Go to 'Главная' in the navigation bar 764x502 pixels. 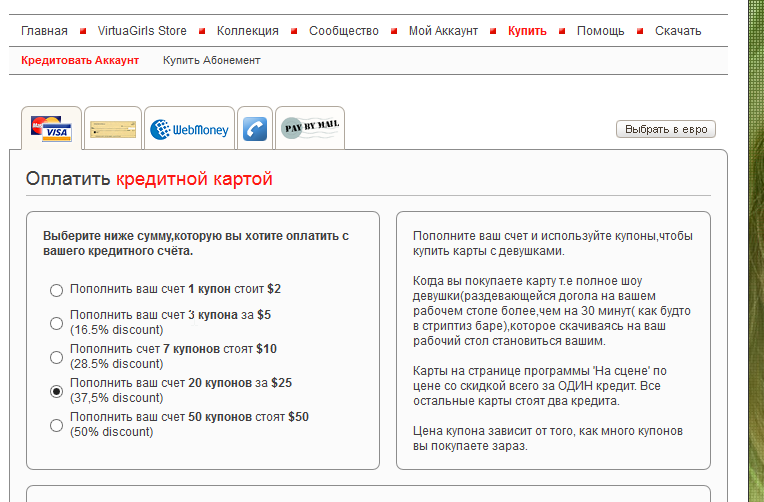coord(44,31)
